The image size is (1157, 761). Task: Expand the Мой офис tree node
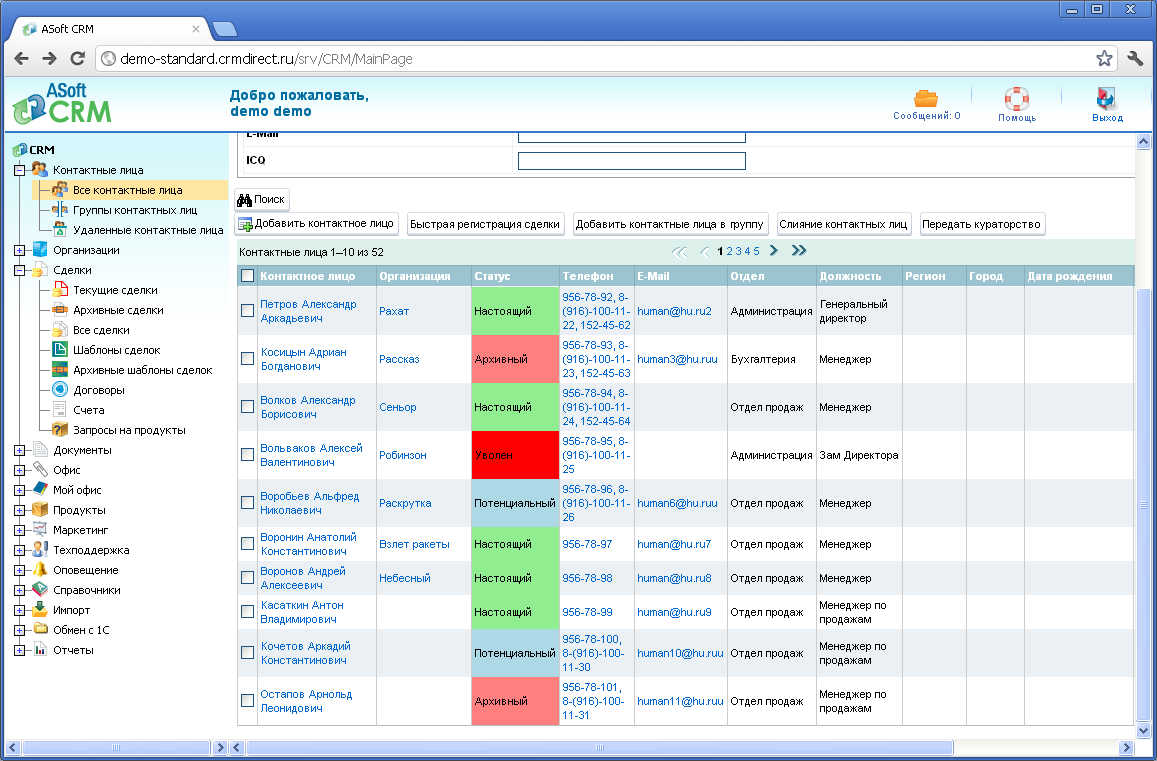click(x=19, y=490)
